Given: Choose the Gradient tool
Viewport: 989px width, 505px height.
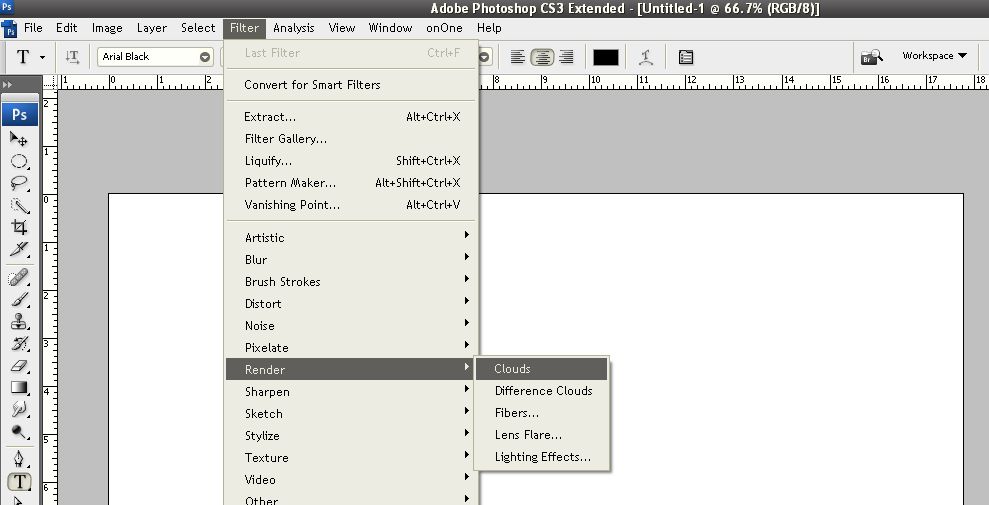Looking at the screenshot, I should point(19,387).
